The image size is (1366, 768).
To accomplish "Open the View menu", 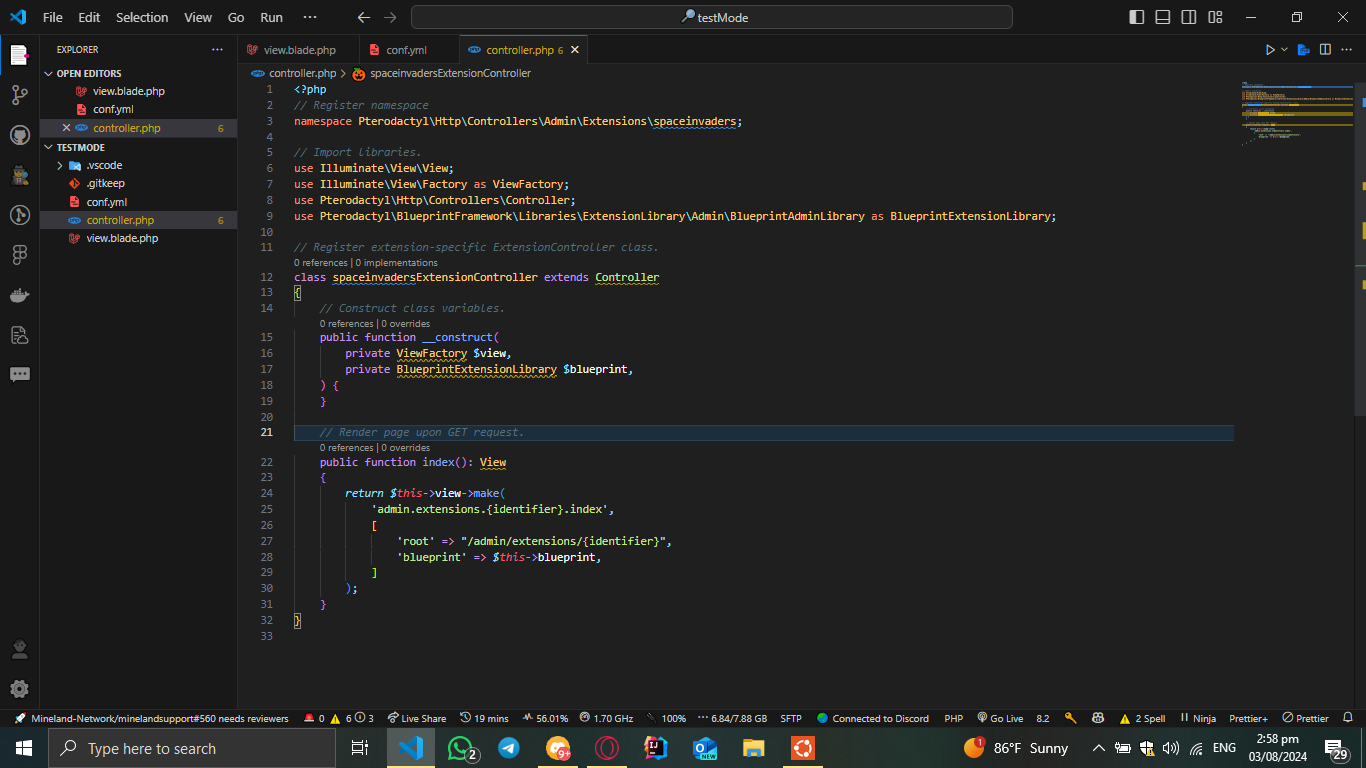I will (198, 17).
